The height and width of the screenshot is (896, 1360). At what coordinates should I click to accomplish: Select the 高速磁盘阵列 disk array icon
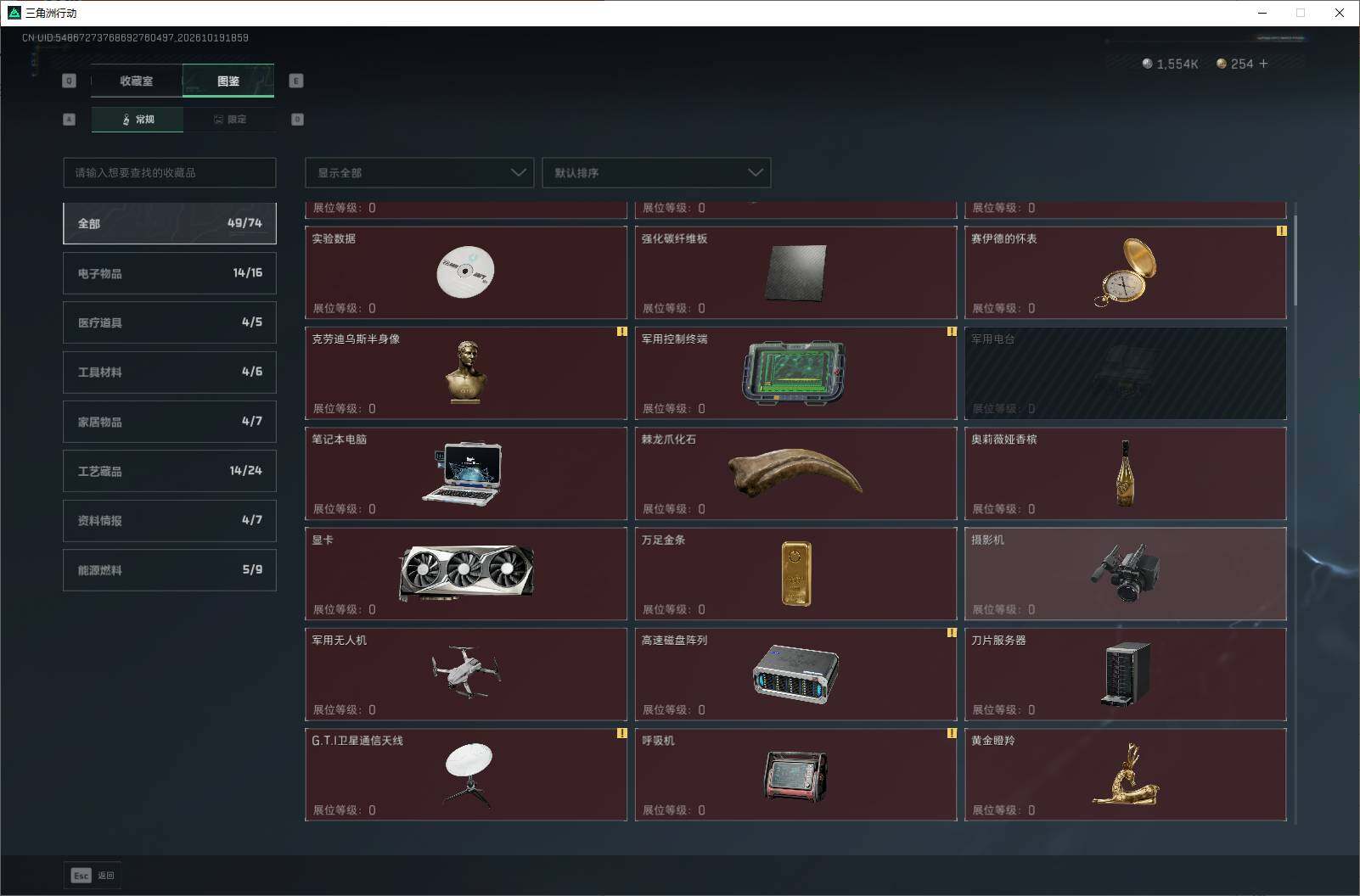795,675
